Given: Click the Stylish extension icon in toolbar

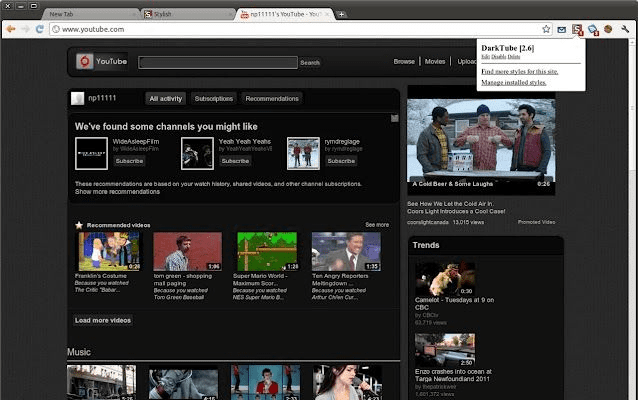Looking at the screenshot, I should (577, 30).
